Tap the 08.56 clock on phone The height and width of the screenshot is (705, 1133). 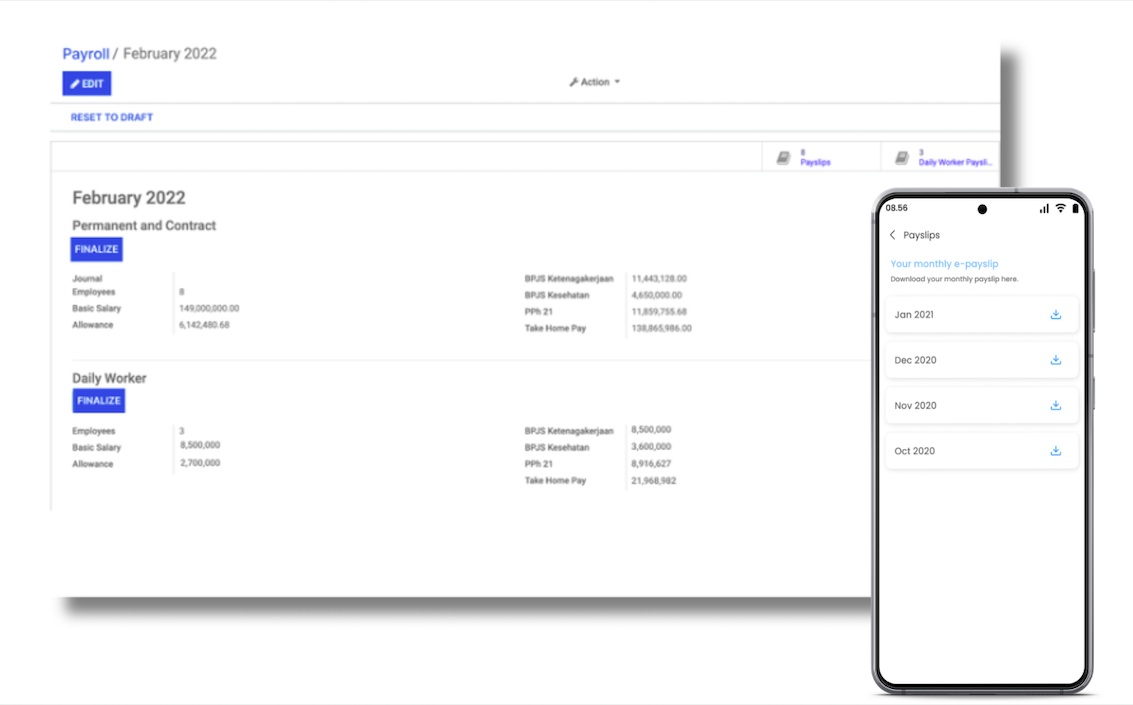(x=896, y=208)
